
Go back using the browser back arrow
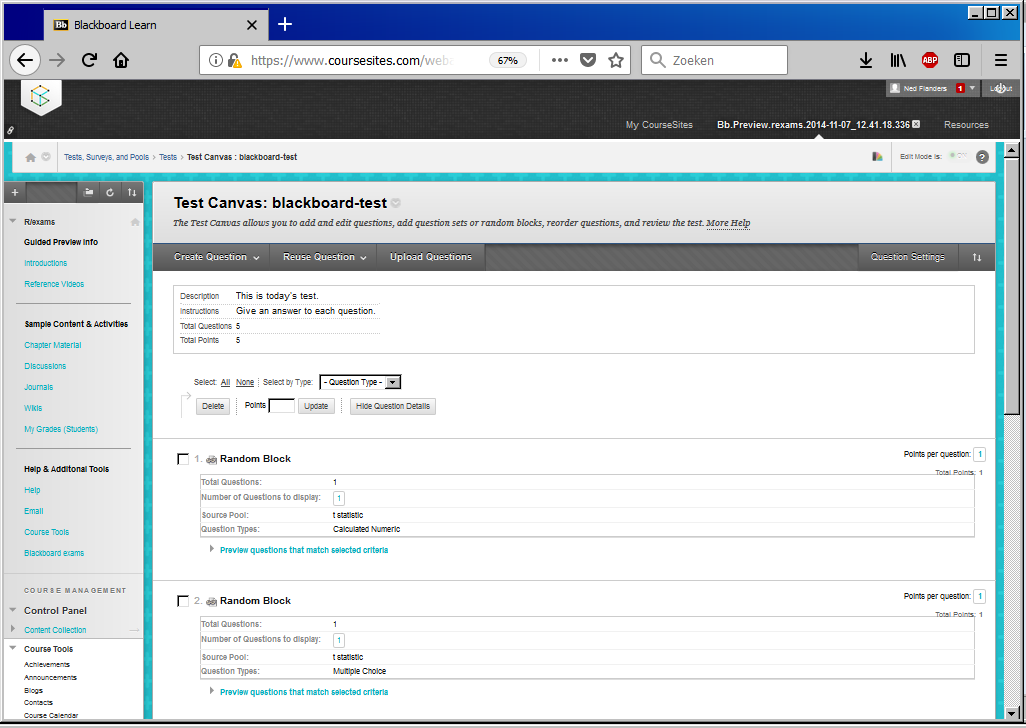[x=25, y=60]
